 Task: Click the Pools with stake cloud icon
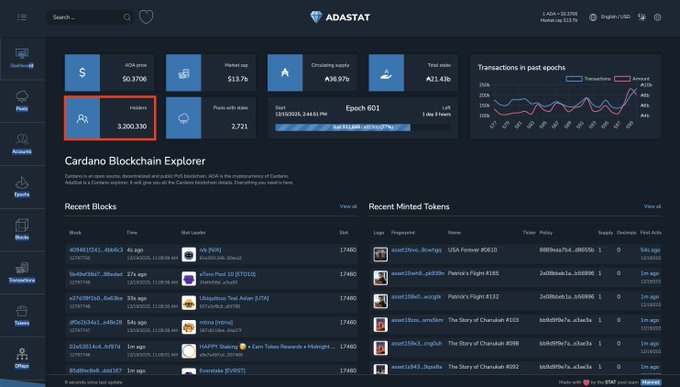coord(183,118)
